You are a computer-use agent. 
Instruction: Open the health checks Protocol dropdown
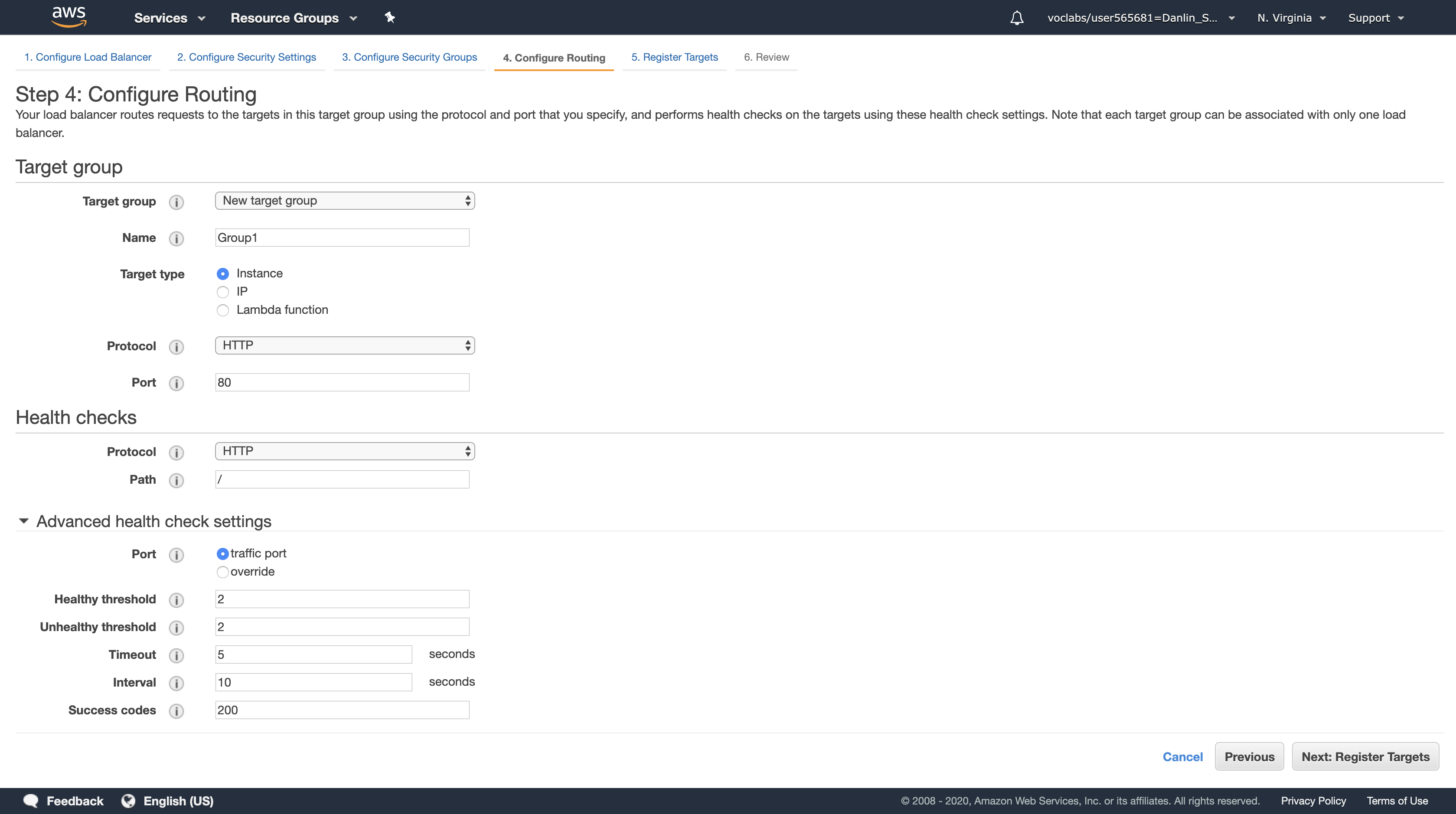pyautogui.click(x=344, y=451)
